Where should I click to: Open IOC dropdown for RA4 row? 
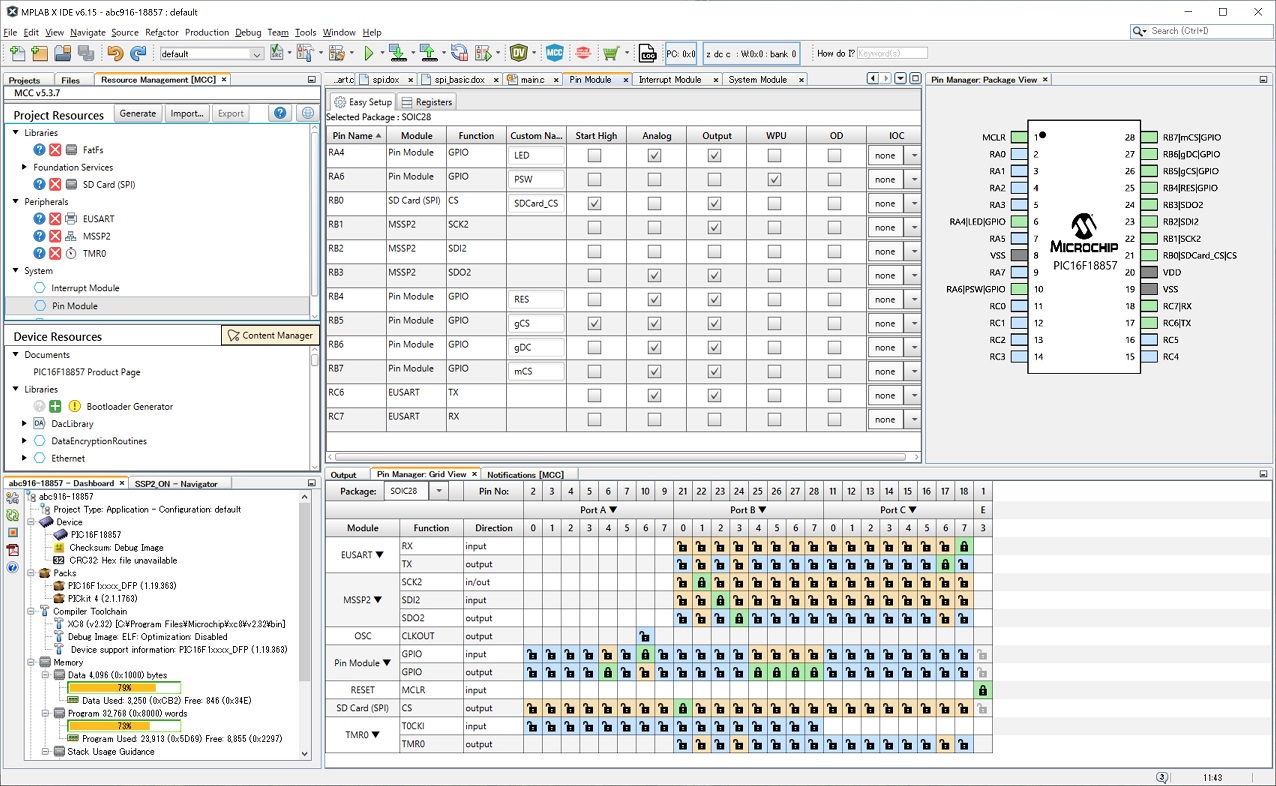(x=912, y=155)
